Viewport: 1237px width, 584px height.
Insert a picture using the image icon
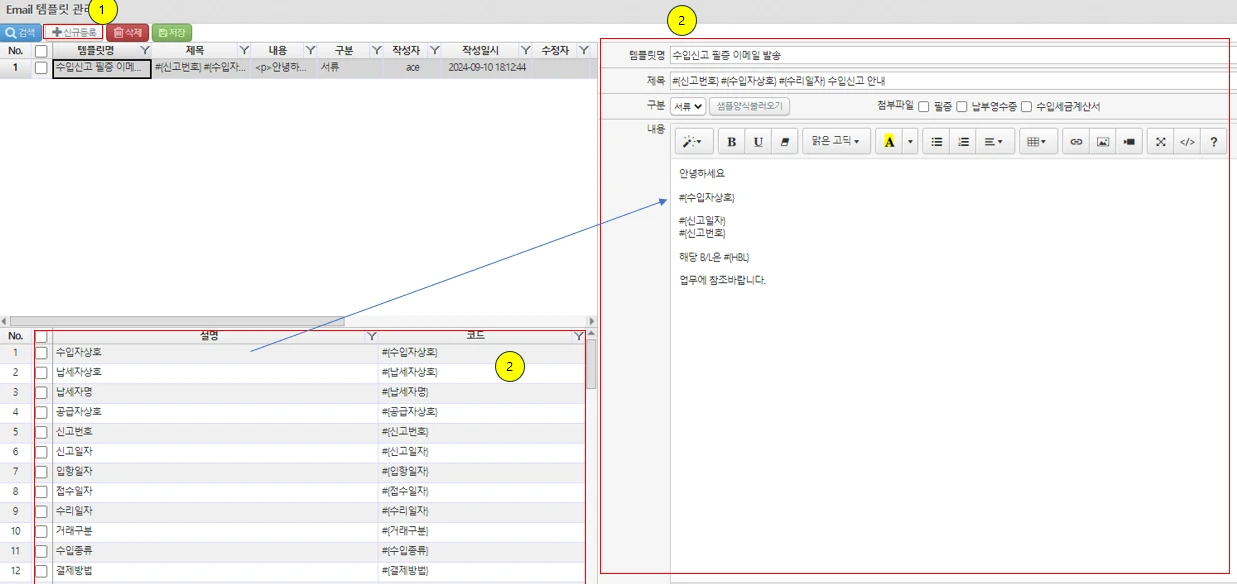coord(1102,142)
